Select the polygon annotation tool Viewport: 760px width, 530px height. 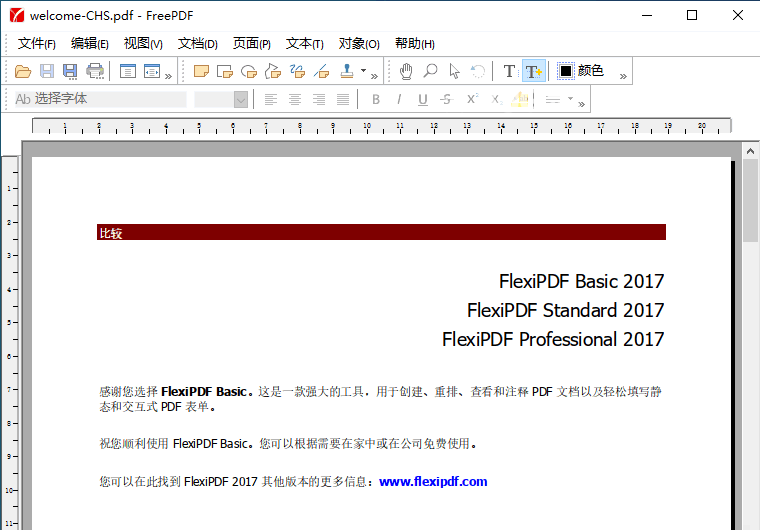coord(273,71)
